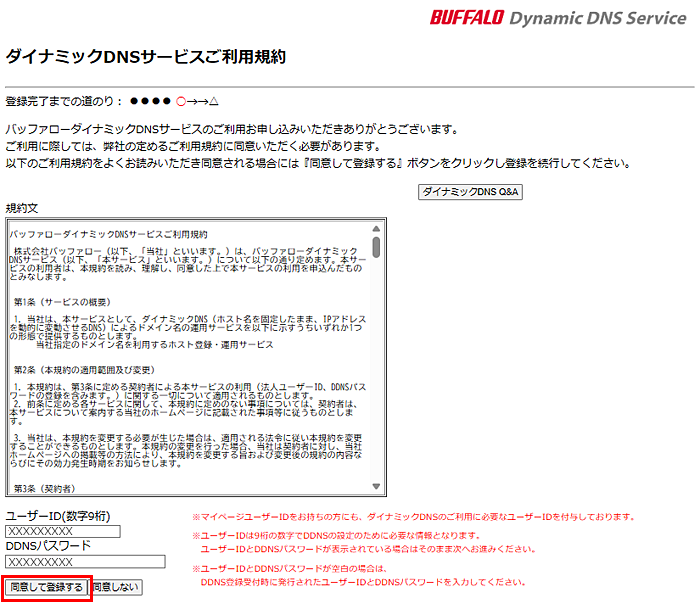
Task: Click the BUFFALO Dynamic DNS Service logo
Action: point(558,18)
